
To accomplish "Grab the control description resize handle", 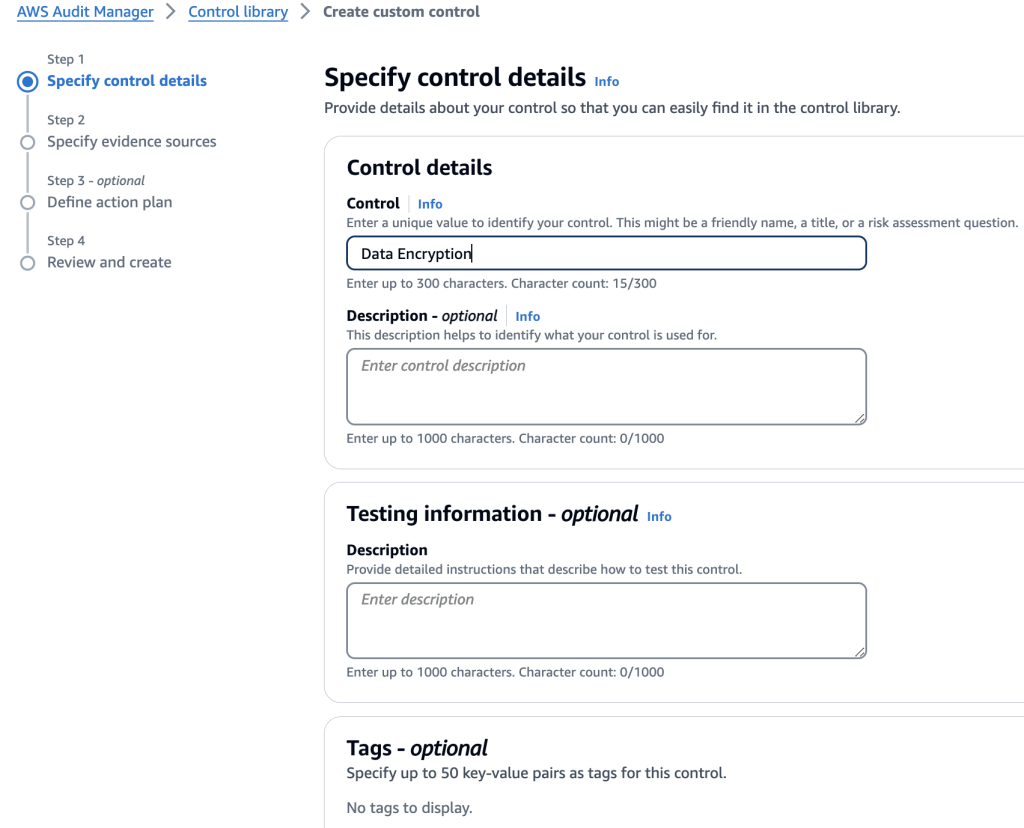I will click(860, 418).
